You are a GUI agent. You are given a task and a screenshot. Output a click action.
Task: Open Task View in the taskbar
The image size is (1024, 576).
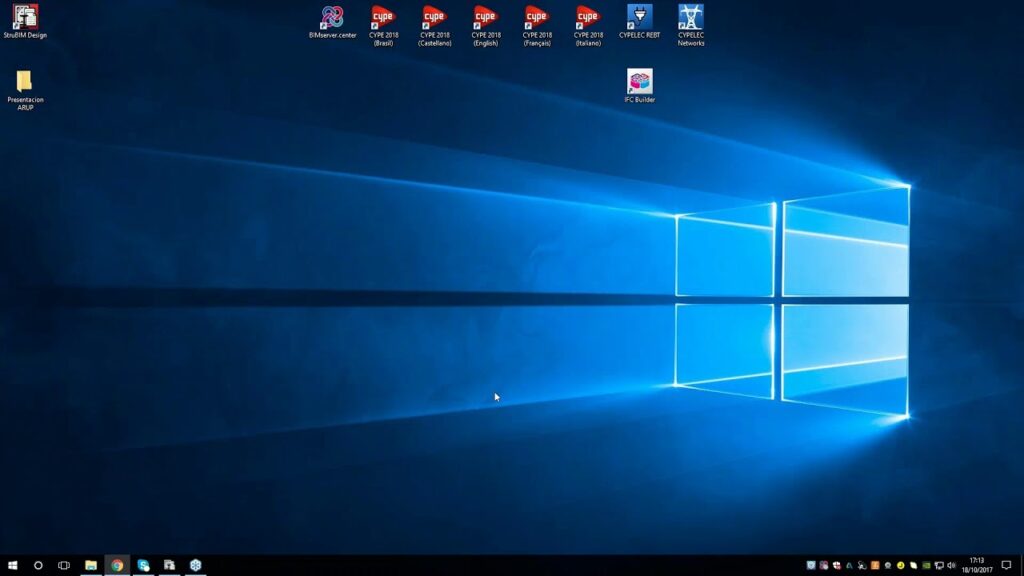[x=64, y=565]
